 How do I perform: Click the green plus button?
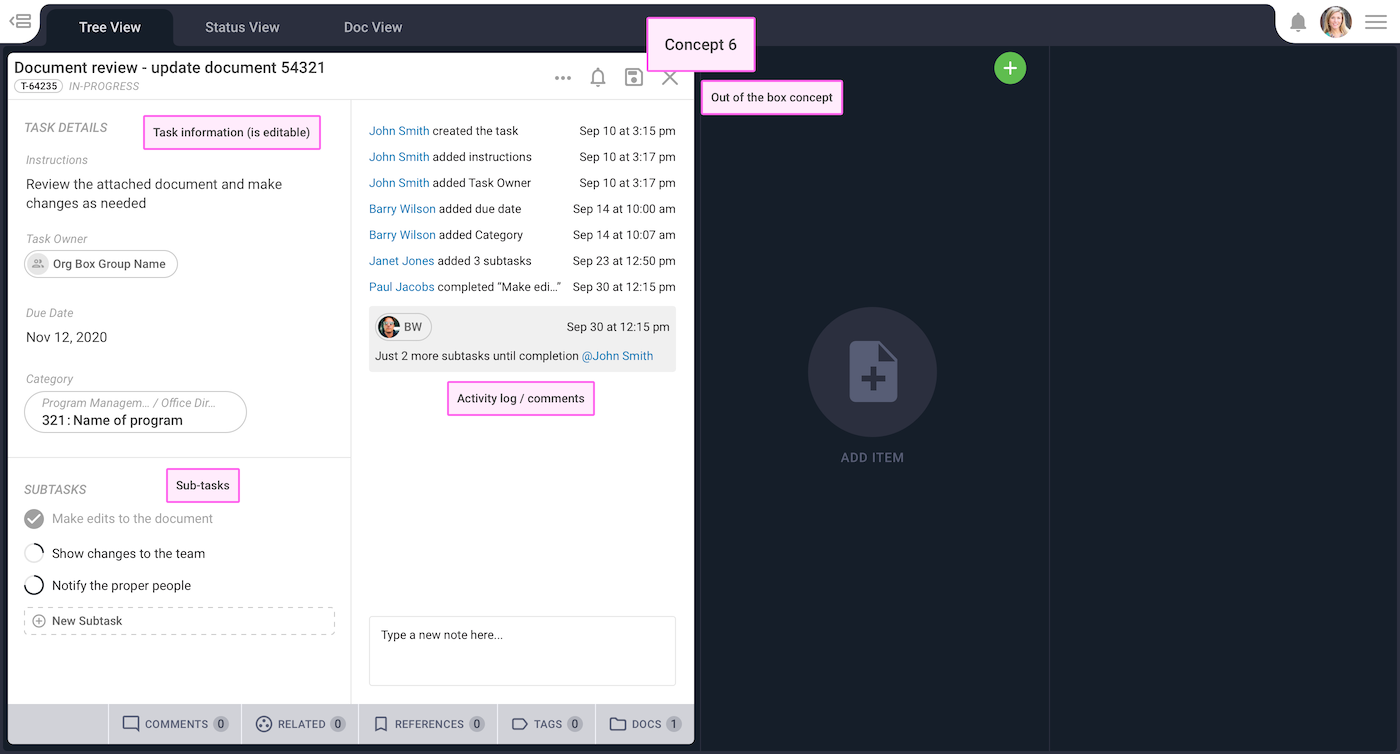1010,68
